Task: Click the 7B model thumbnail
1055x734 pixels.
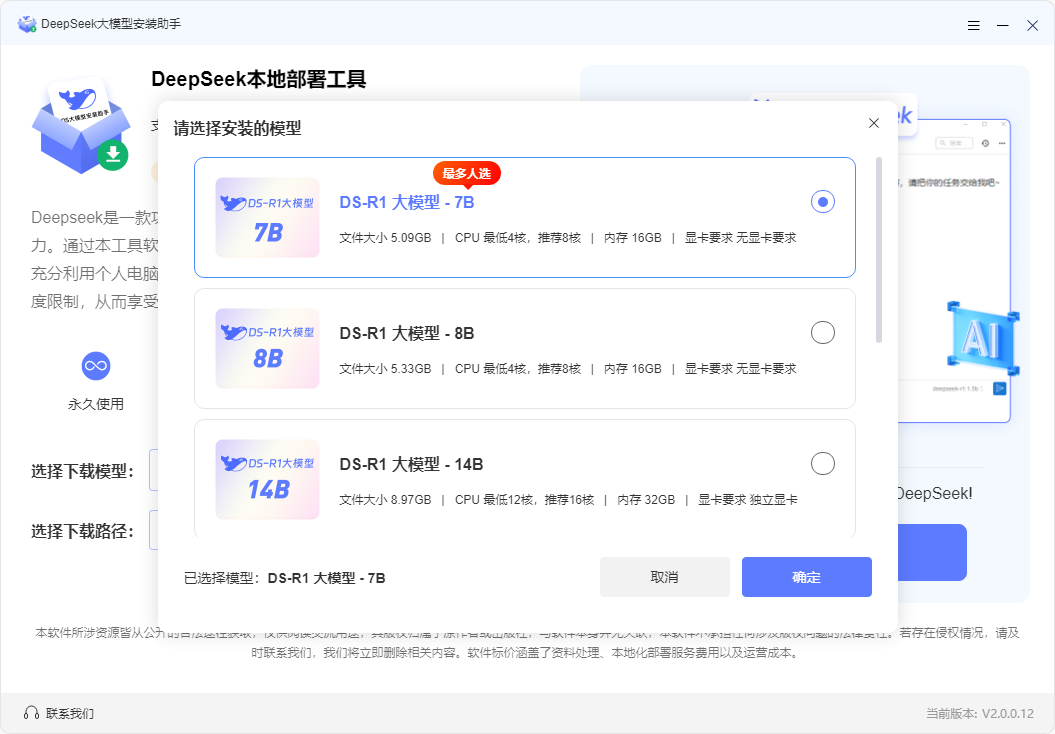Action: pyautogui.click(x=267, y=218)
